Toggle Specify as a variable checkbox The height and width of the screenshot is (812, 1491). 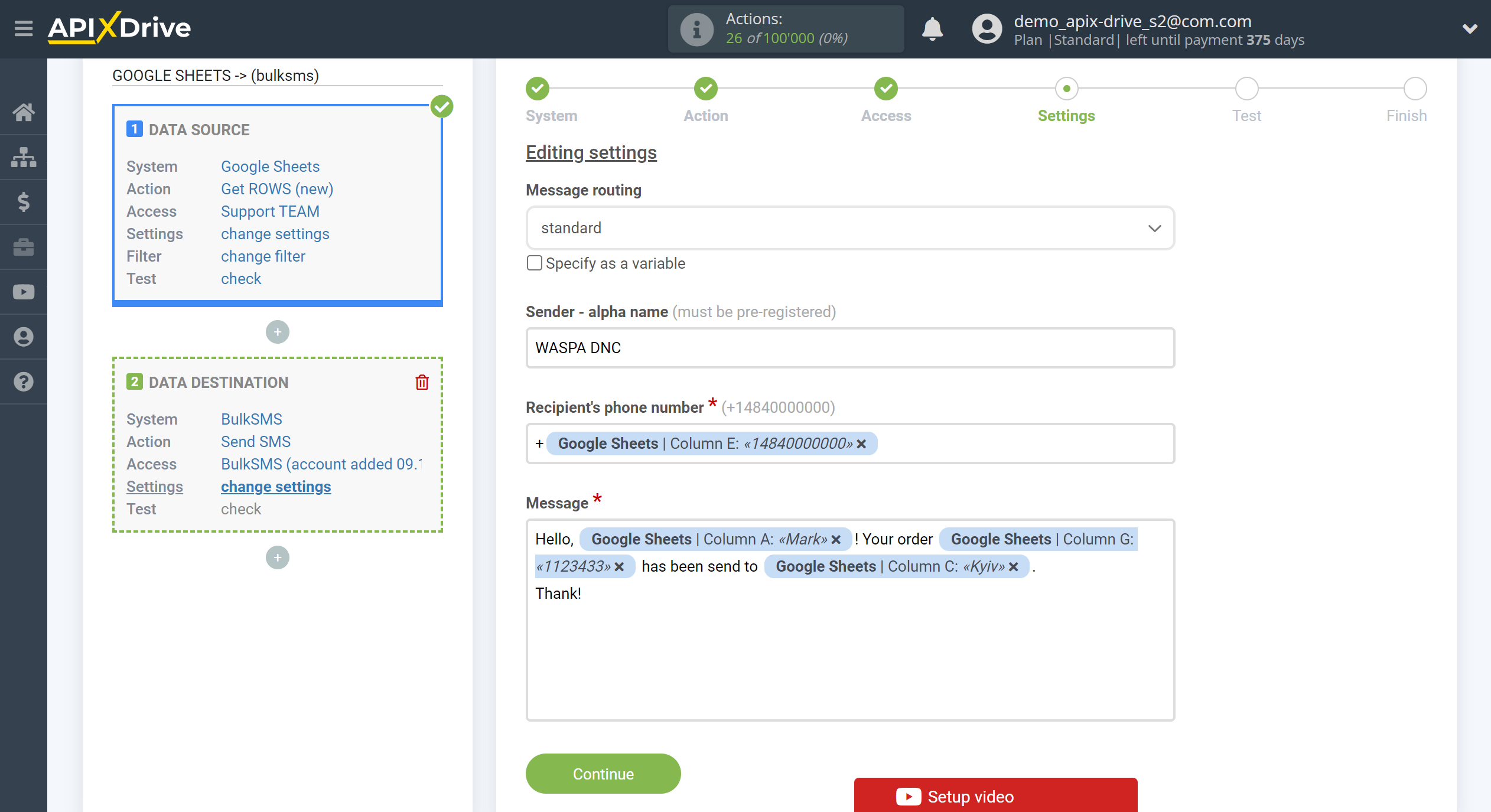click(x=534, y=263)
